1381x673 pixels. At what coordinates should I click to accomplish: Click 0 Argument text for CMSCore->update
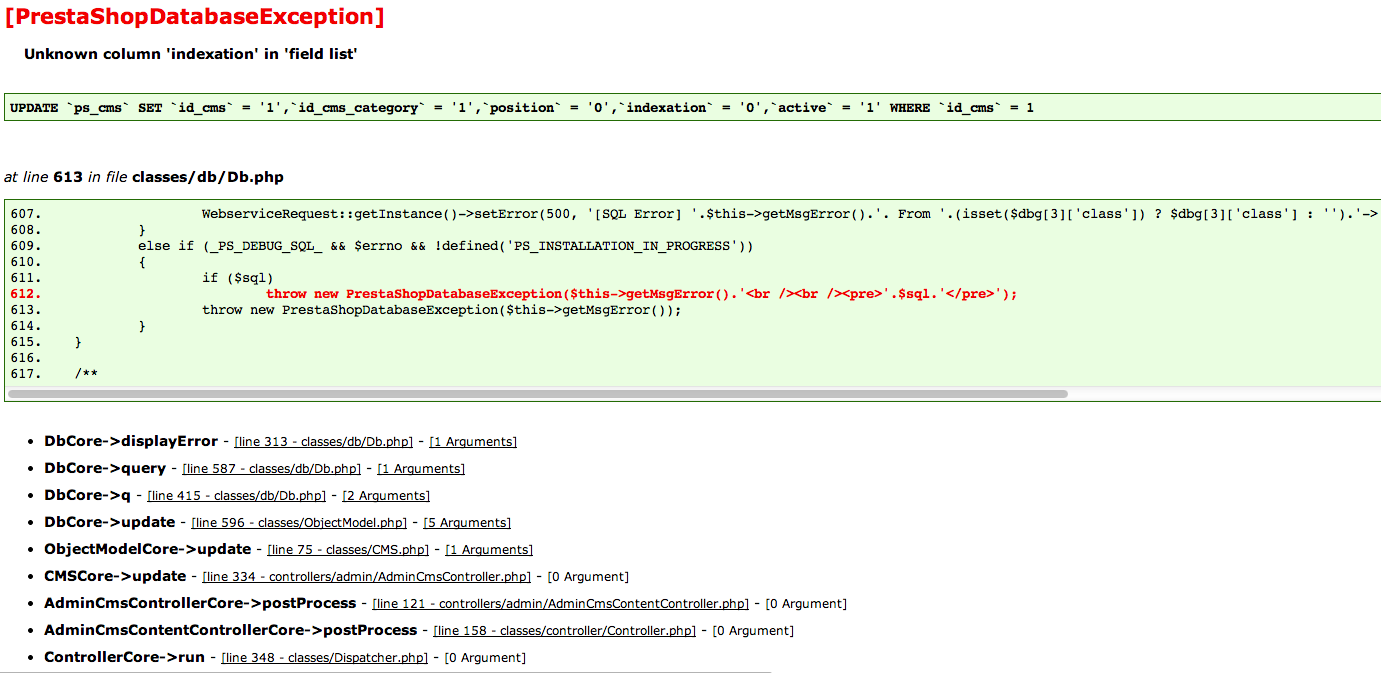588,576
